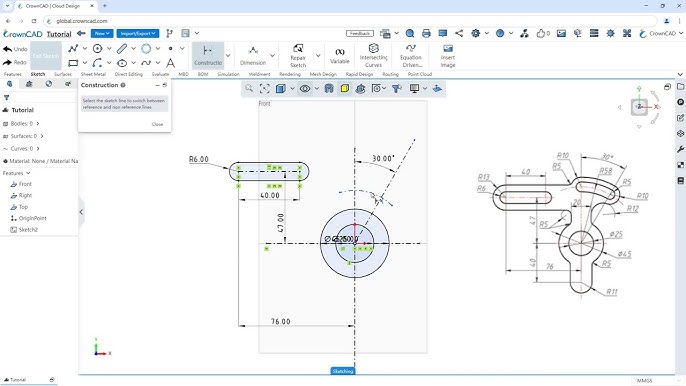Click the back arrow beside Tutorial
Screen dimensions: 686x386
[x=81, y=33]
